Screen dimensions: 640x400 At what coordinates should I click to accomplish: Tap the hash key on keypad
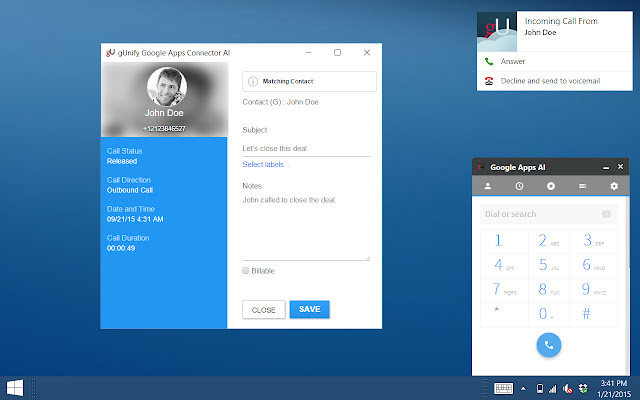[x=593, y=314]
